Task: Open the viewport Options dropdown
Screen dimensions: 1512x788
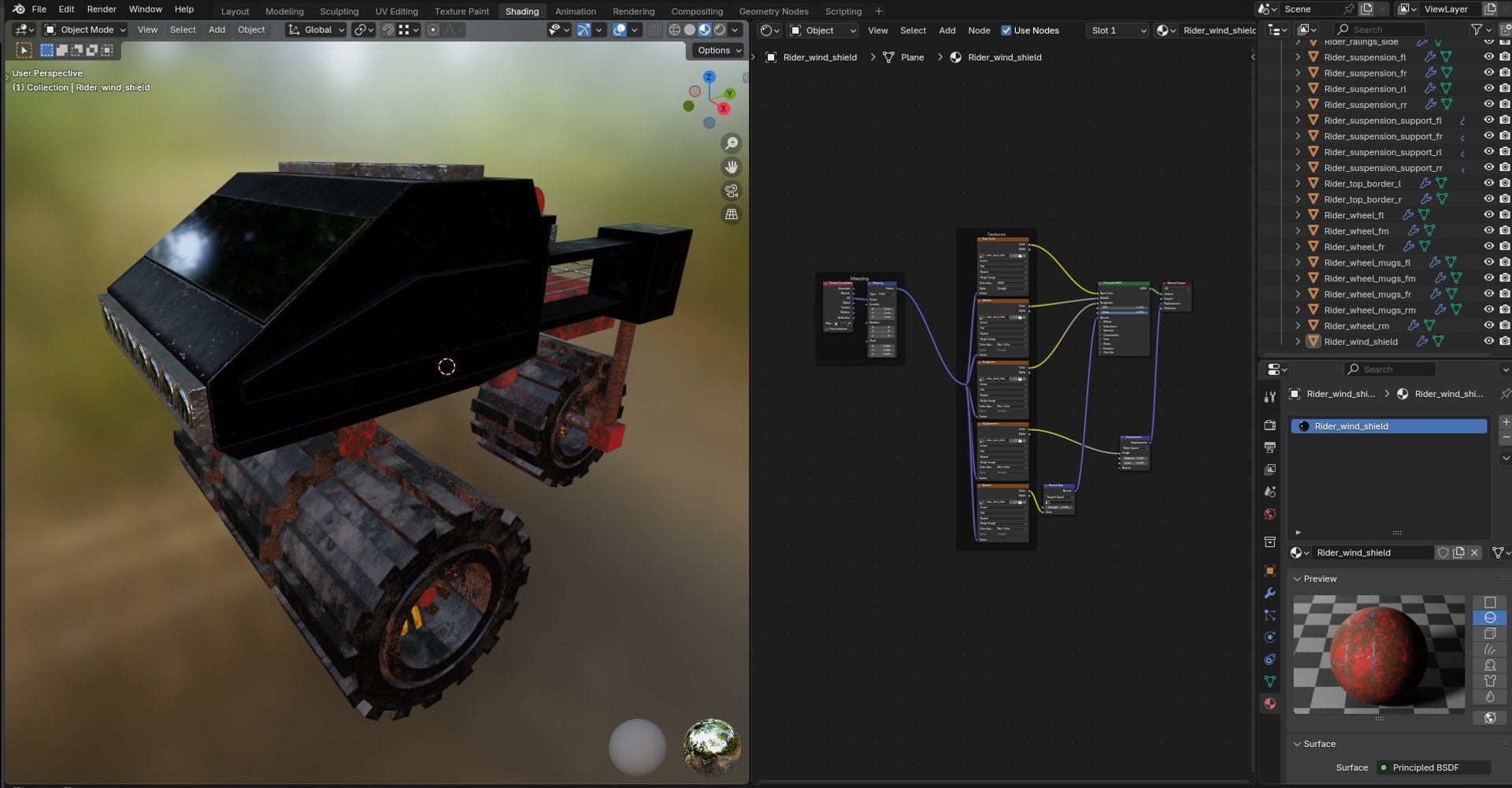Action: tap(719, 50)
